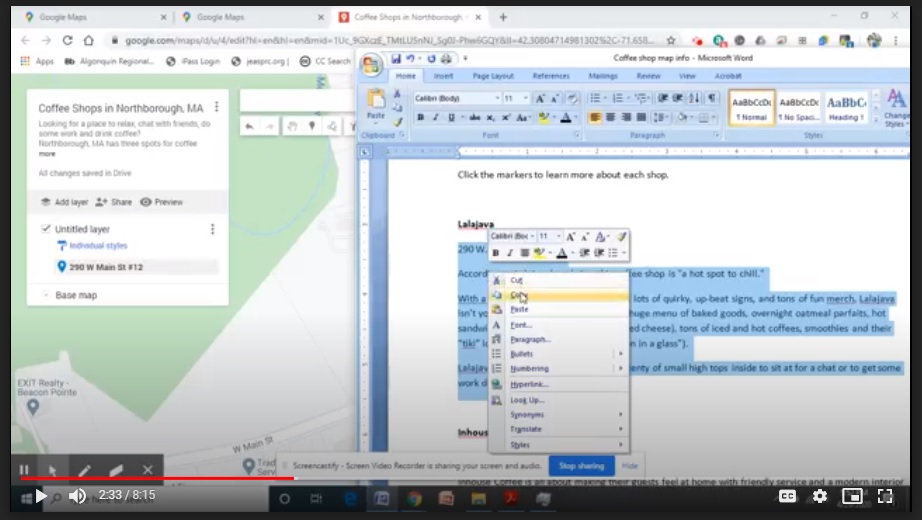
Task: Click the undo arrow in Maps toolbar
Action: pos(250,126)
